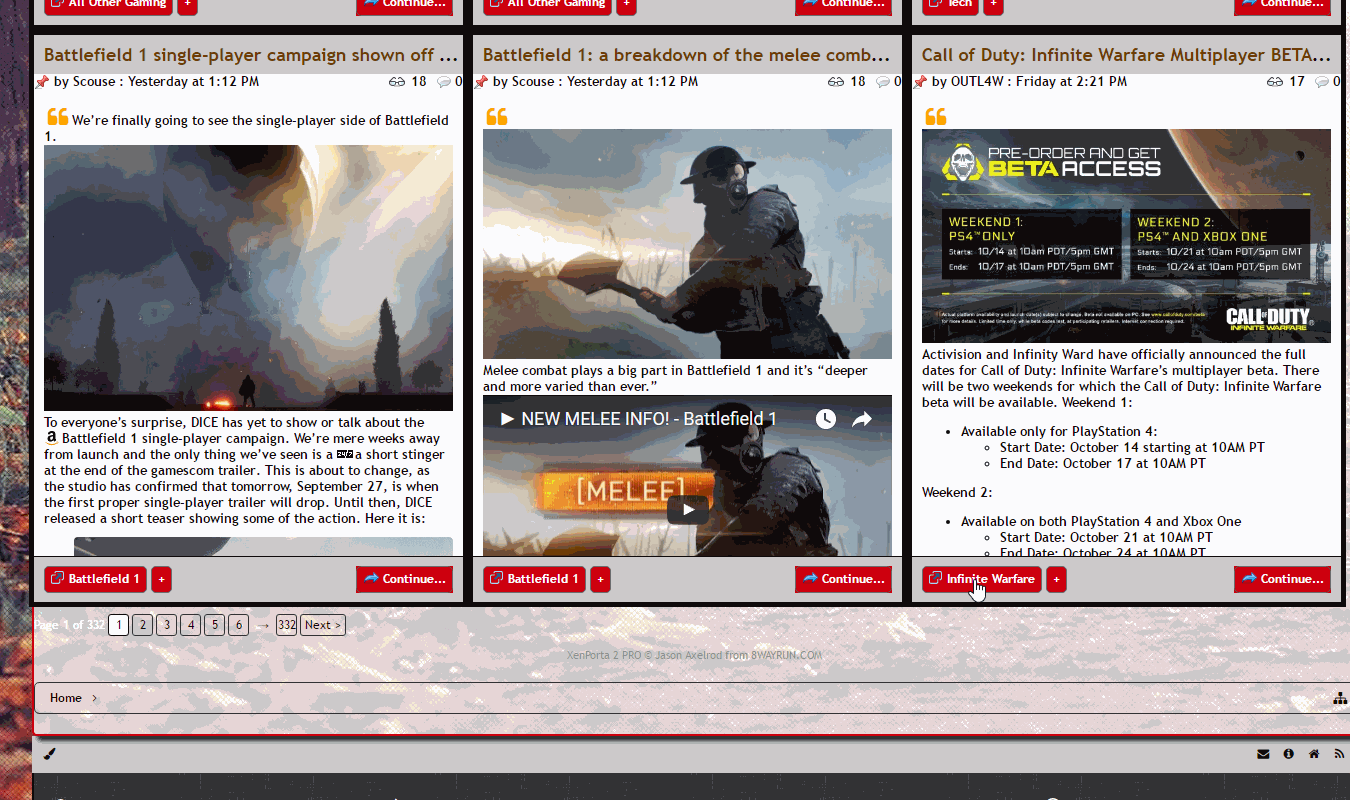Click the views glasses icon on the melee article
The image size is (1350, 800).
tap(836, 82)
